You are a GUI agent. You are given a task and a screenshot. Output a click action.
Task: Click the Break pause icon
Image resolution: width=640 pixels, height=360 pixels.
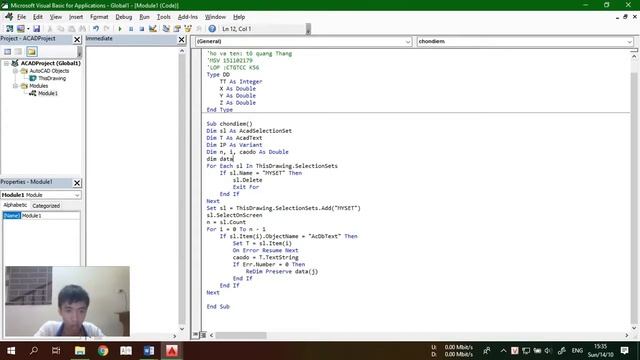131,29
